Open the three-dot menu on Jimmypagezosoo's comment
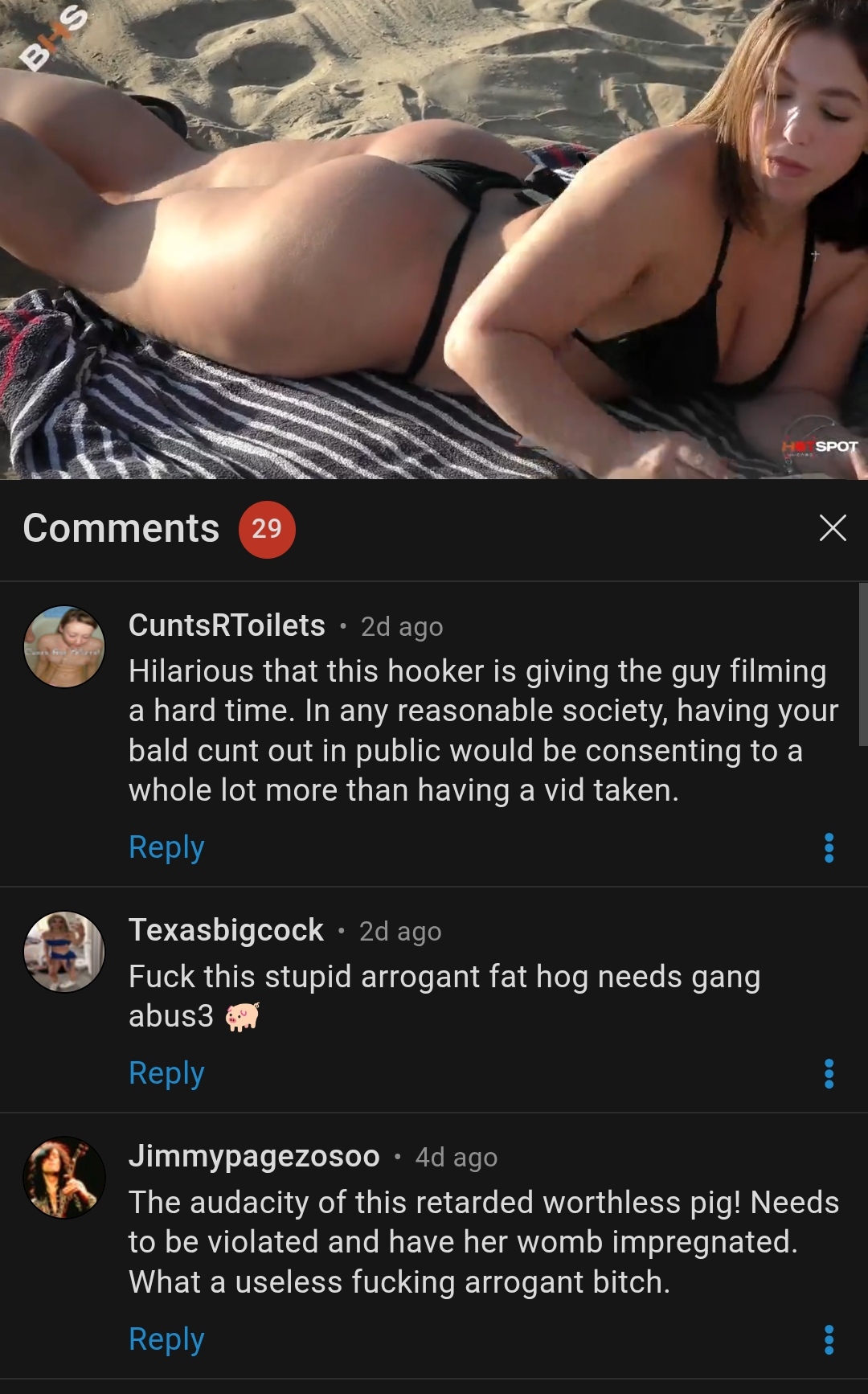 (x=829, y=1340)
